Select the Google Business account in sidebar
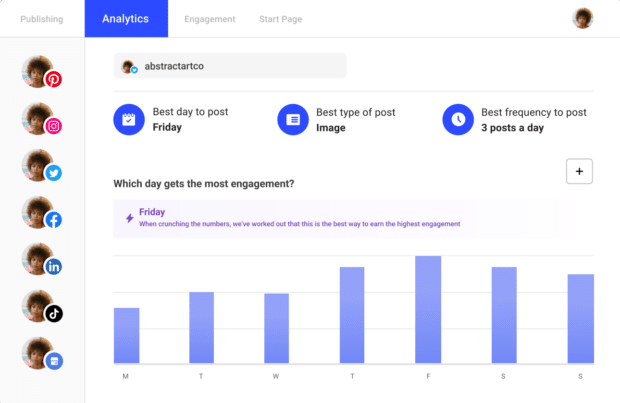This screenshot has height=403, width=620. 41,353
